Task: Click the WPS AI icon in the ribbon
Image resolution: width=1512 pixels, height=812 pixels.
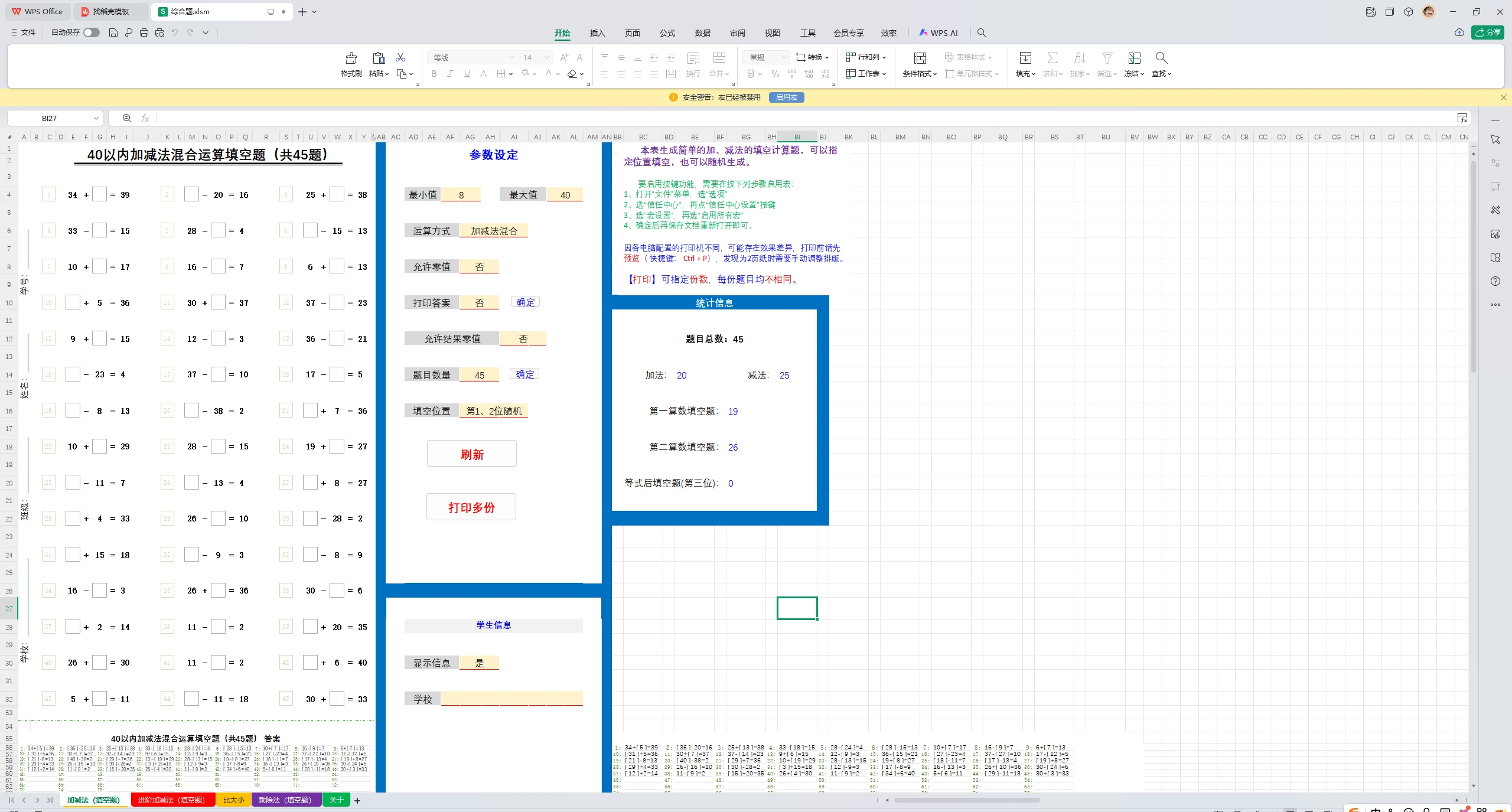Action: tap(923, 32)
